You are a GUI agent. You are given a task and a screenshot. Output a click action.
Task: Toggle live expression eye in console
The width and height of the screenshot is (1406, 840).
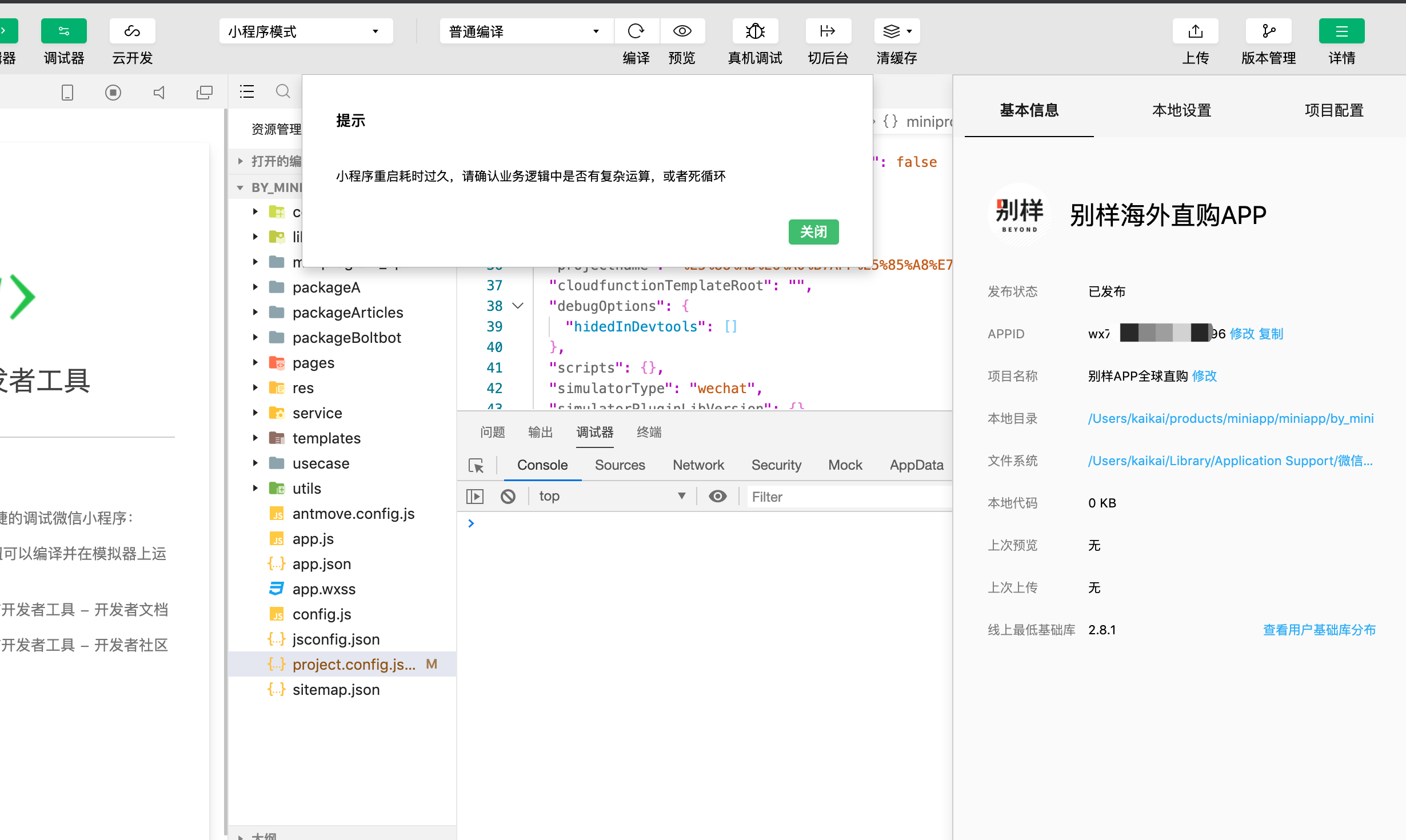point(717,496)
